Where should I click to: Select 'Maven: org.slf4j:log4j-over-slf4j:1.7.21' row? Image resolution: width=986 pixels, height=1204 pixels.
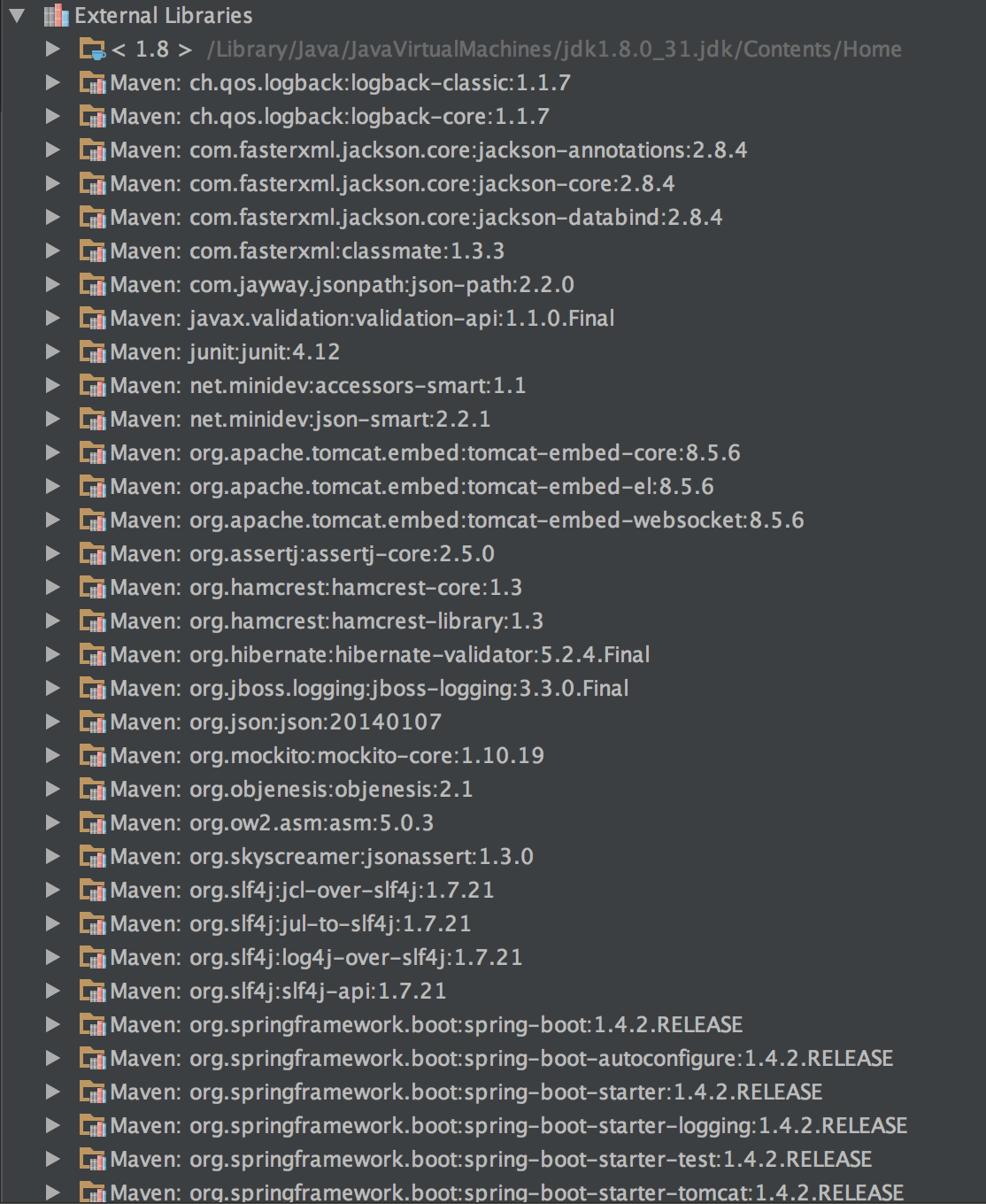(316, 958)
